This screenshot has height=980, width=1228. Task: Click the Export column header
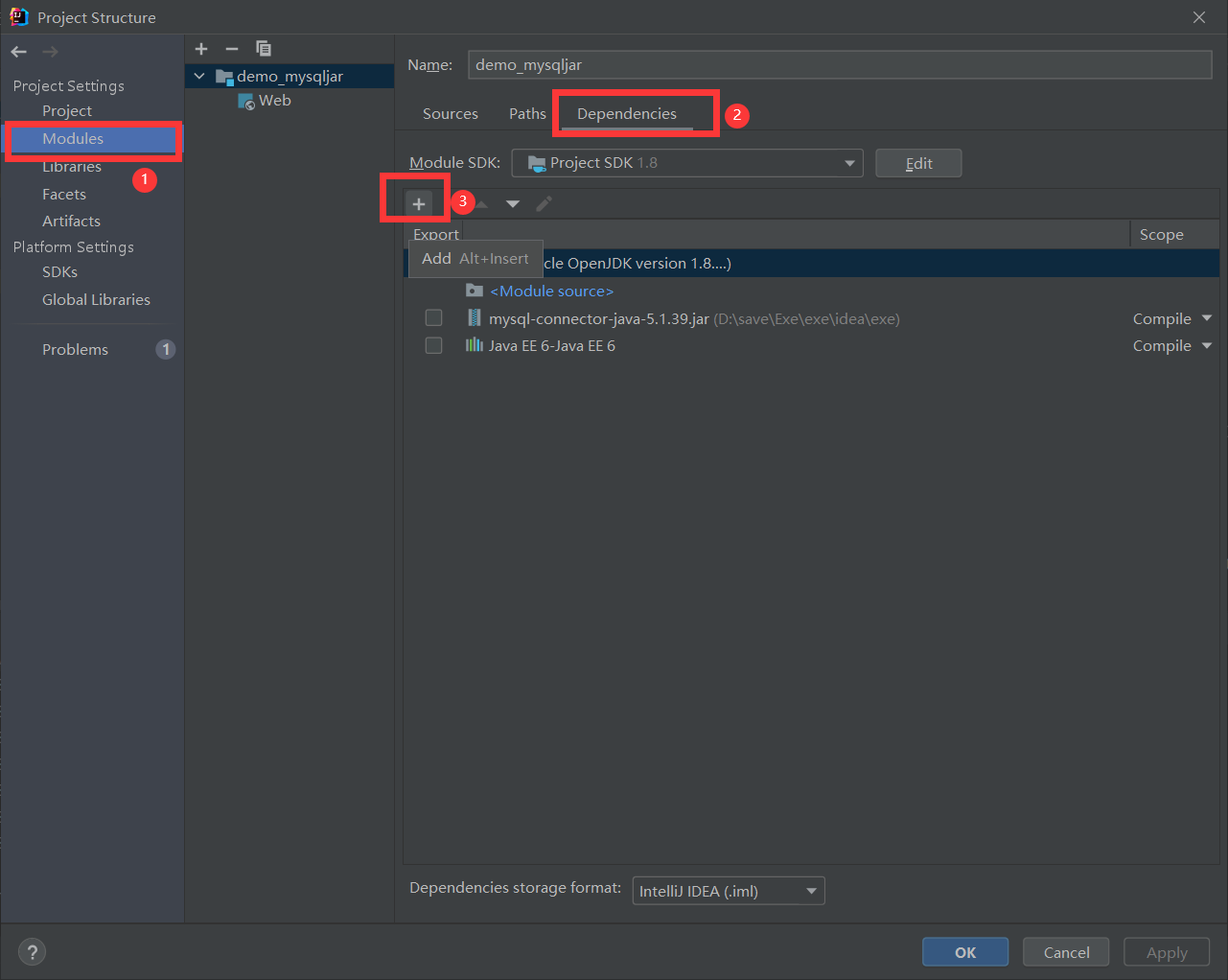click(x=436, y=234)
